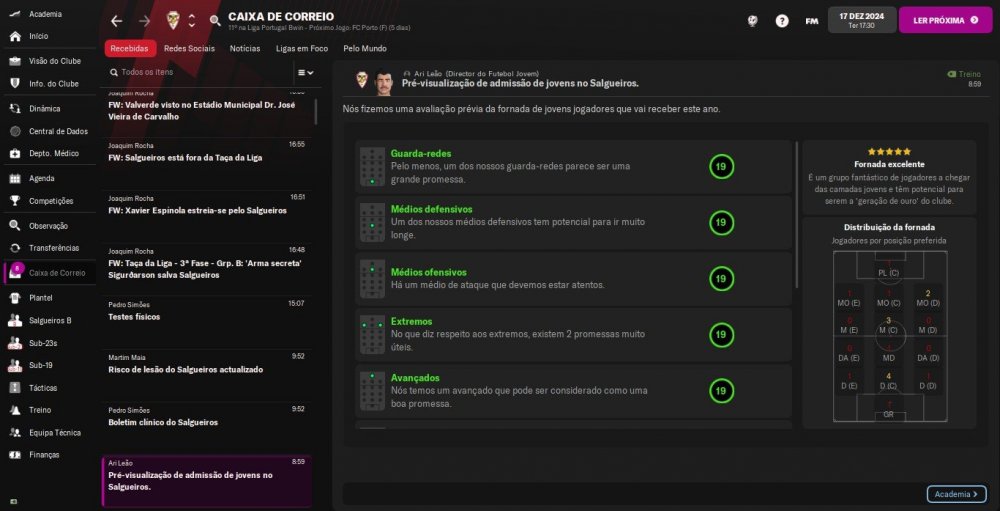Switch to Pelo Mundo tab
This screenshot has height=511, width=1000.
[365, 48]
